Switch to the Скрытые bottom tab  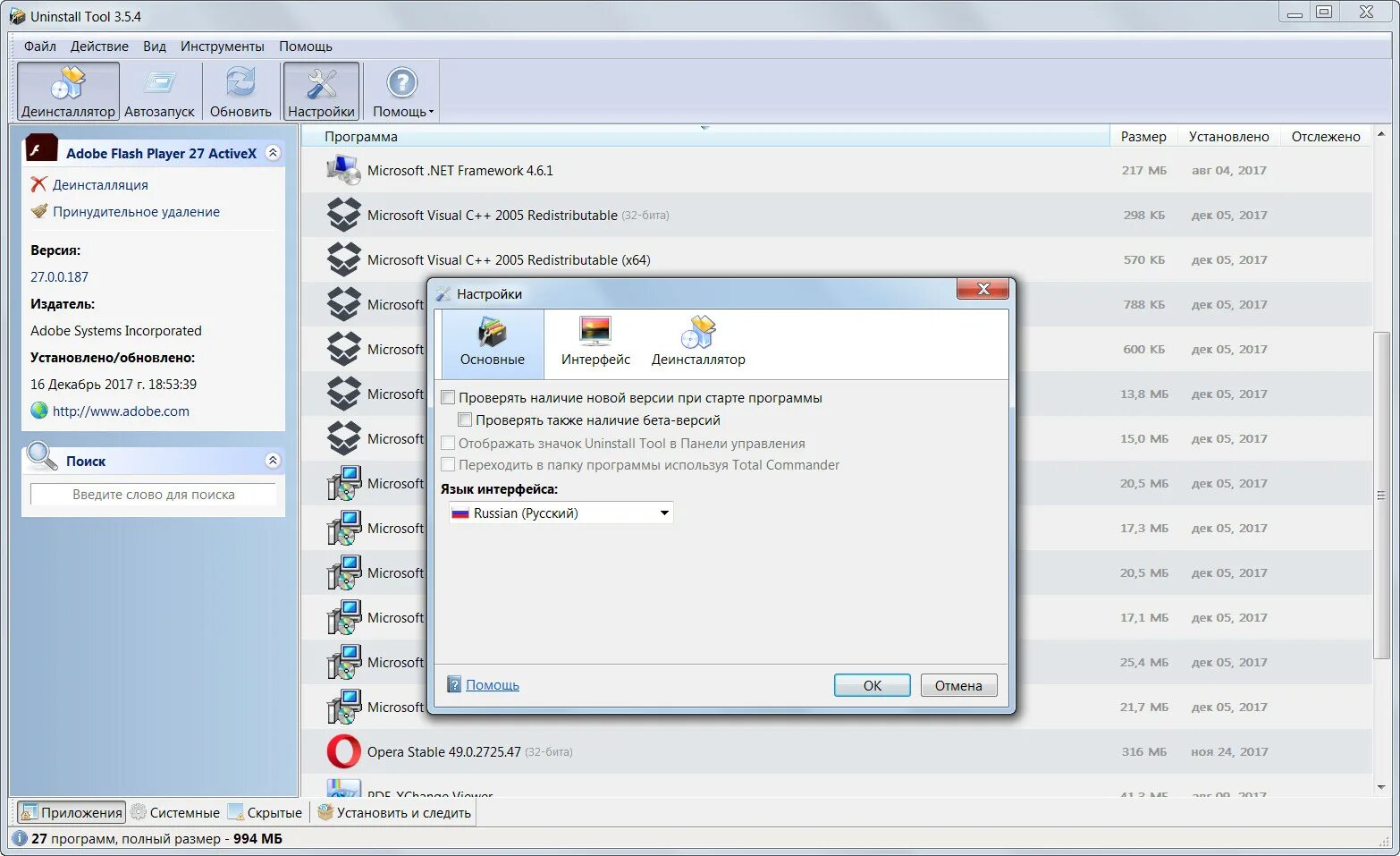[x=265, y=812]
